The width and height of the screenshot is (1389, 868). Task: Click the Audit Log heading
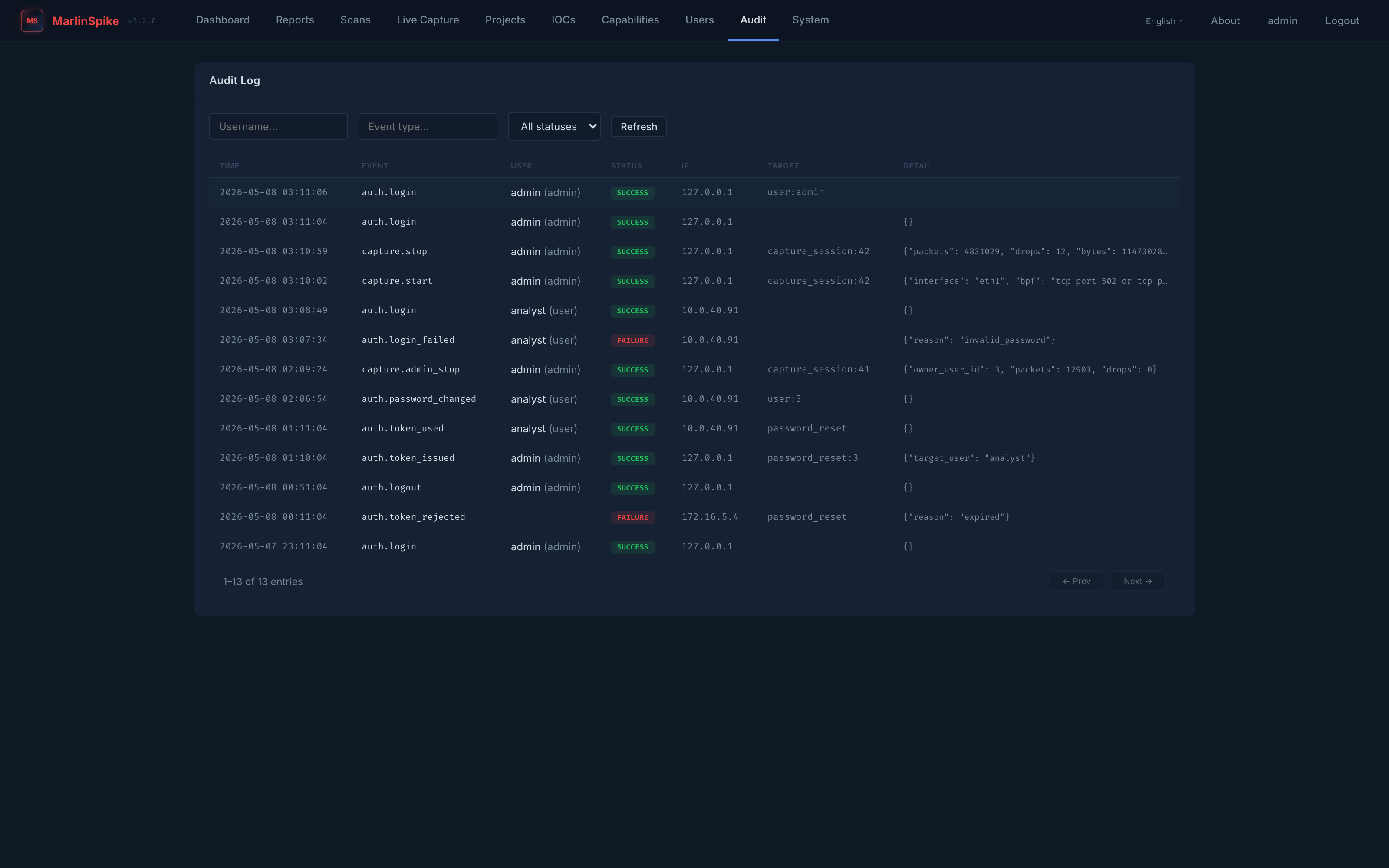point(234,80)
